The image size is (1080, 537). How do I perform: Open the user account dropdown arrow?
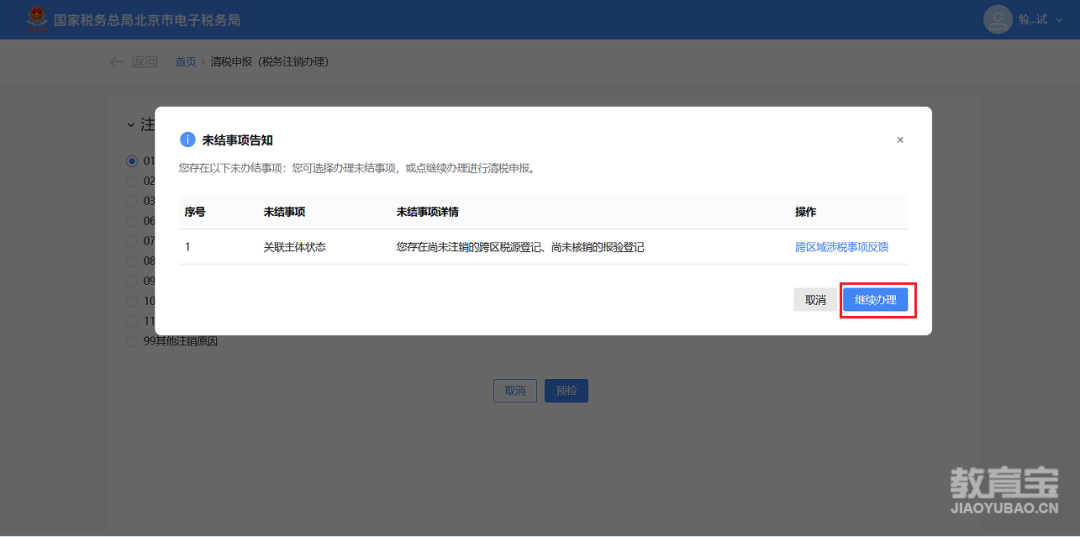coord(1060,20)
